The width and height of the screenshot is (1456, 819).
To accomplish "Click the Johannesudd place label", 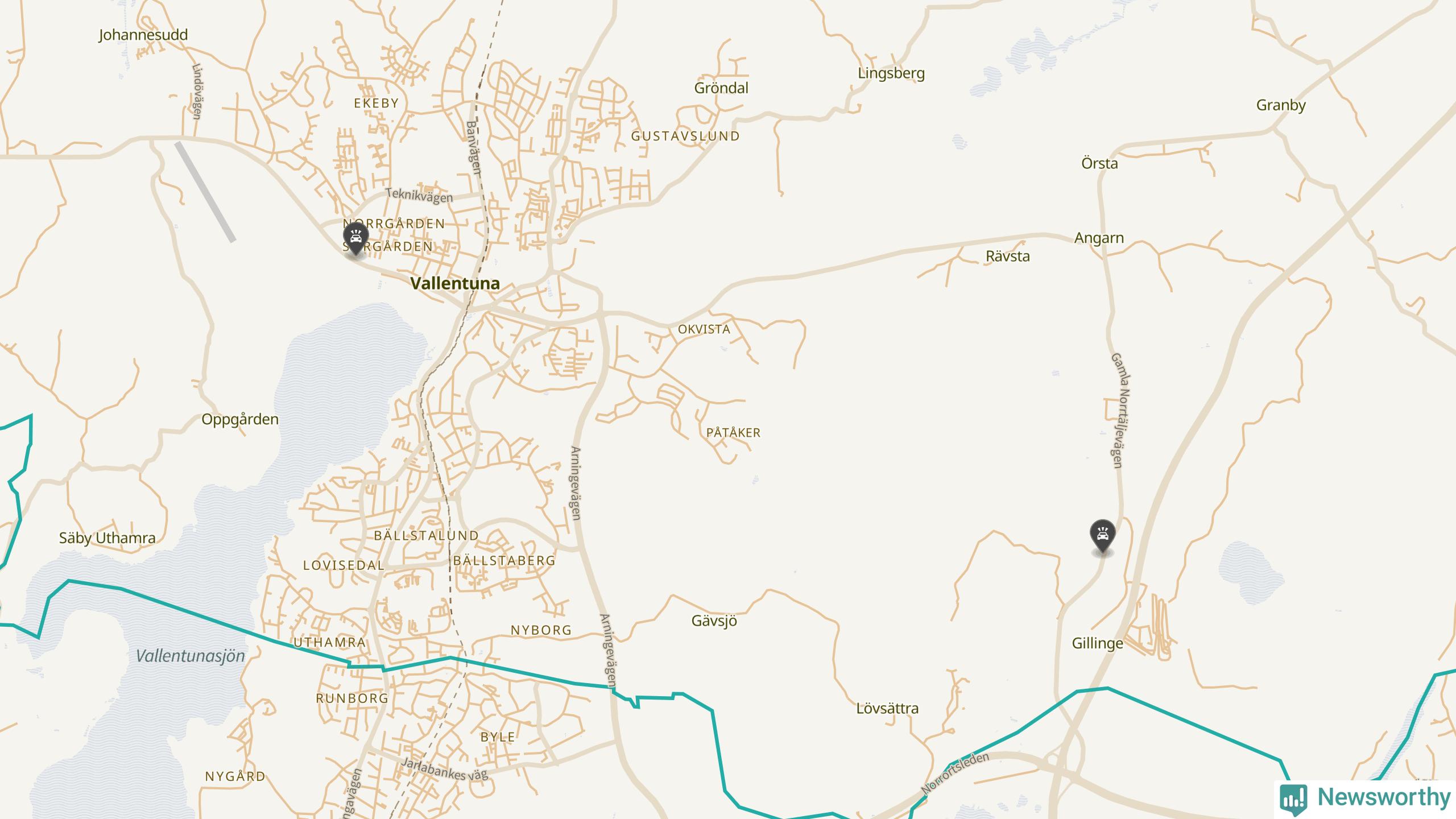I will pyautogui.click(x=143, y=35).
